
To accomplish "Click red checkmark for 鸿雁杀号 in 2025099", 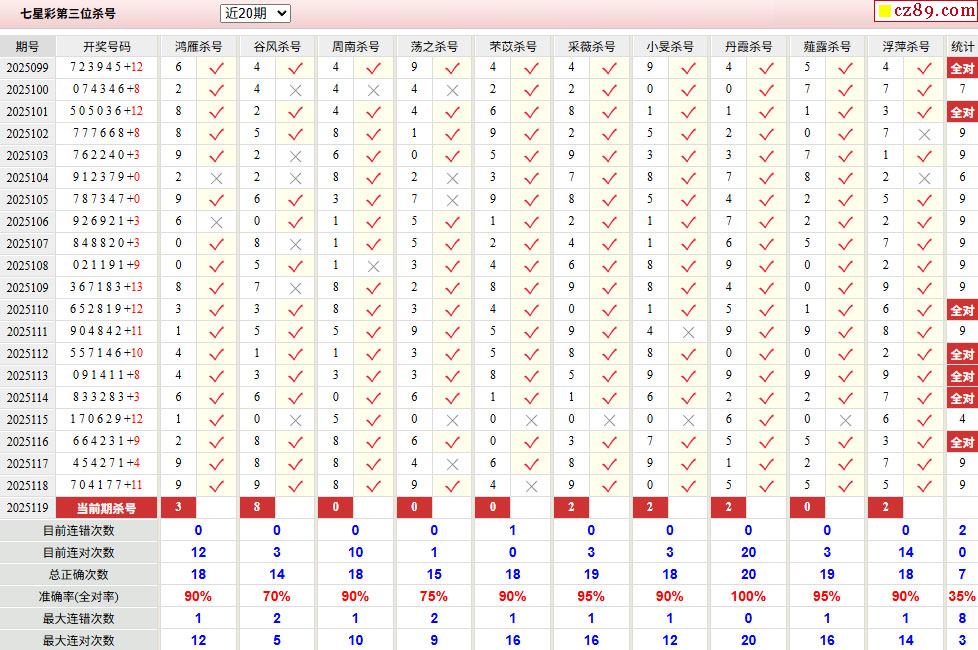I will coord(216,68).
